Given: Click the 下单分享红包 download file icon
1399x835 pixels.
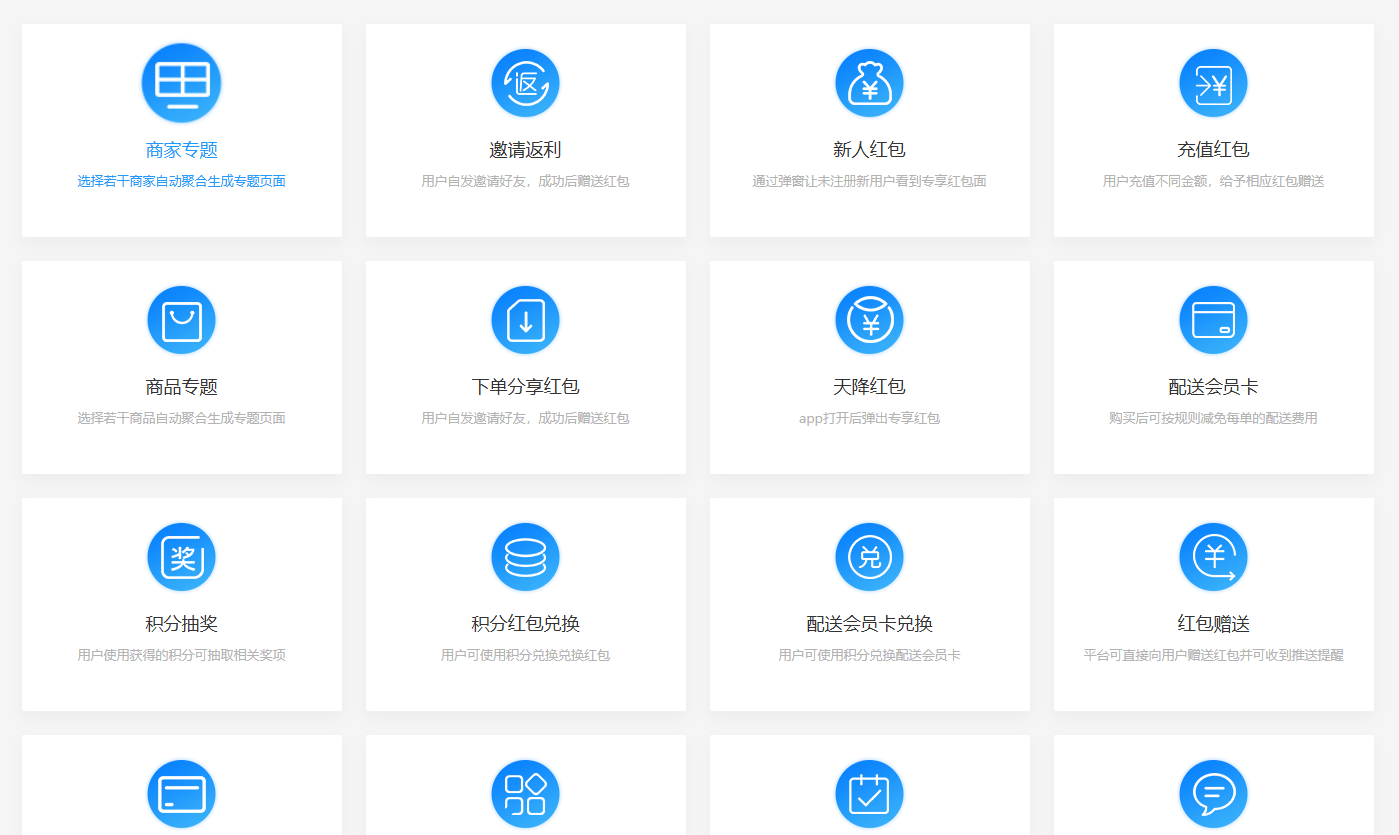Looking at the screenshot, I should click(525, 320).
